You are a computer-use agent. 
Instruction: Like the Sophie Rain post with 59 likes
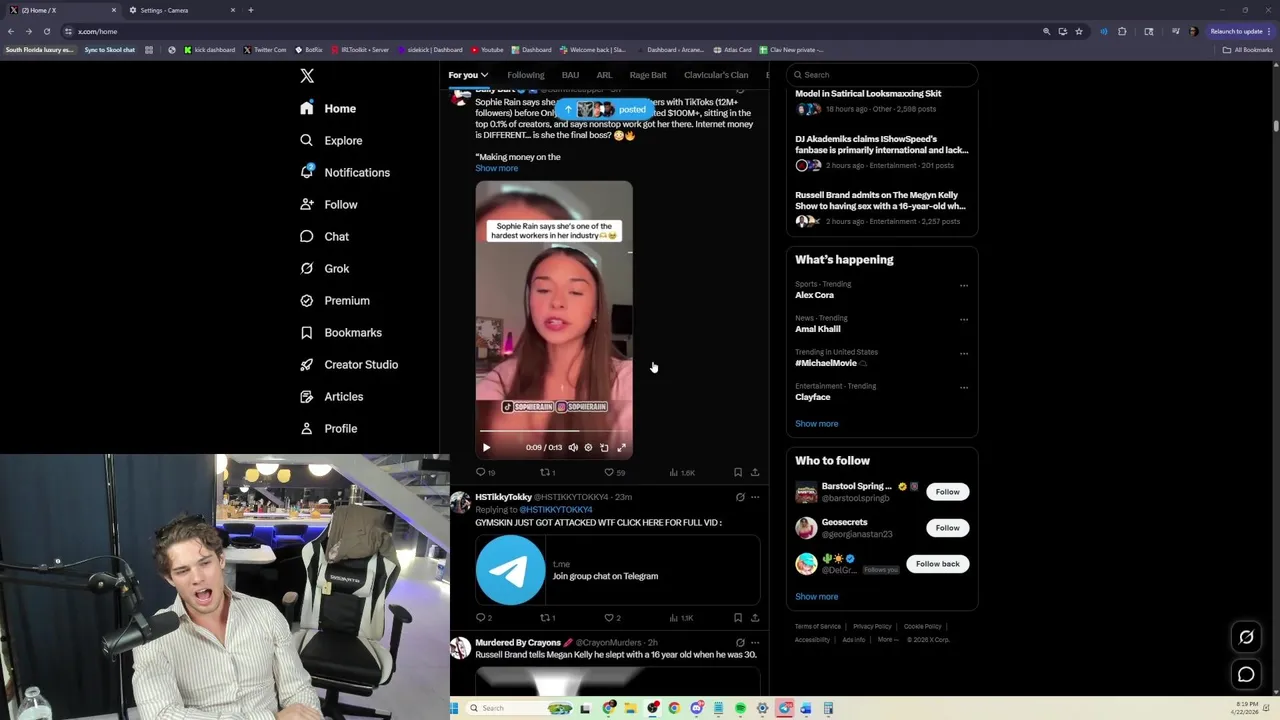pyautogui.click(x=614, y=472)
